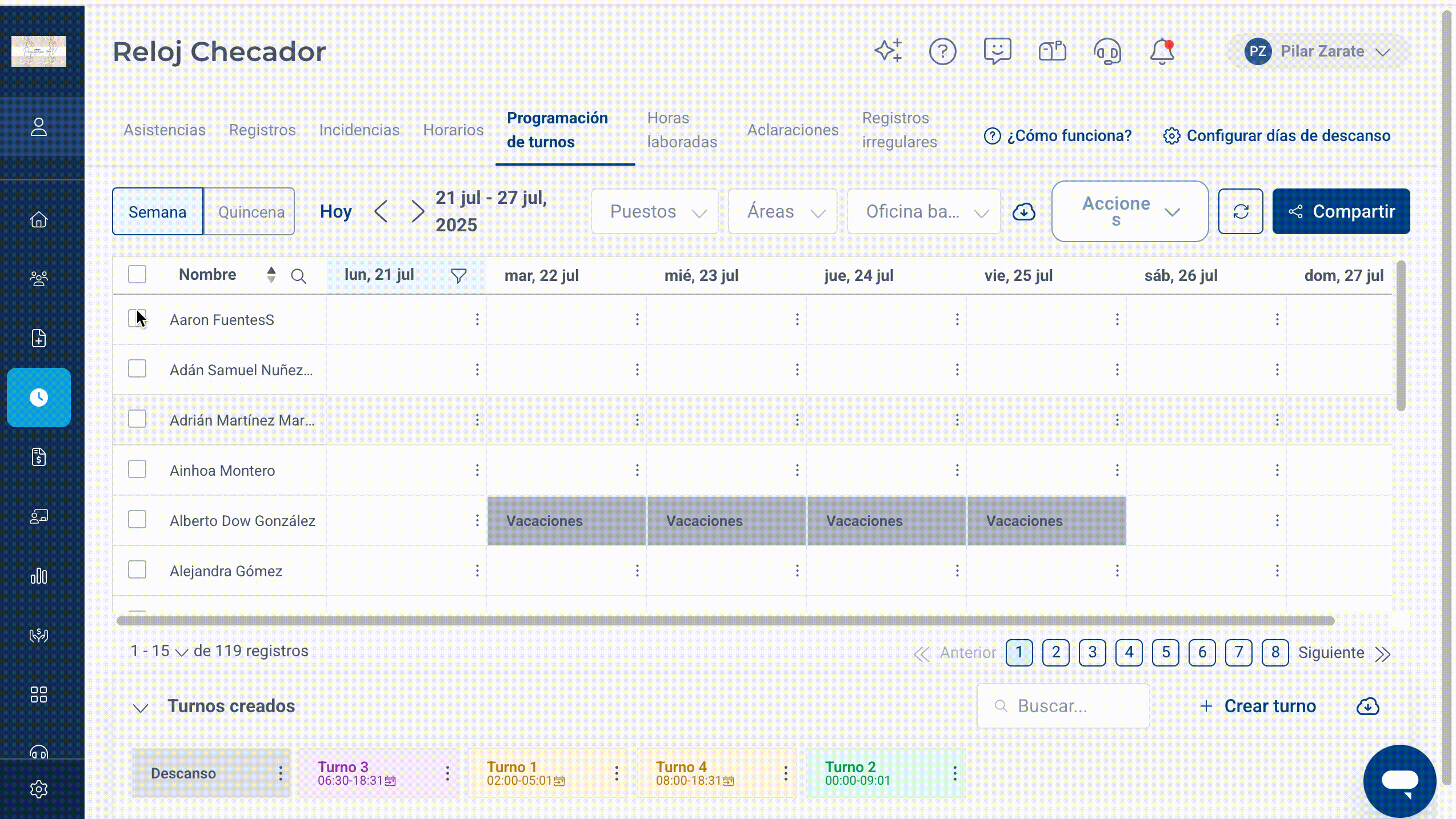Open the Áreas dropdown filter
This screenshot has height=819, width=1456.
(x=783, y=212)
